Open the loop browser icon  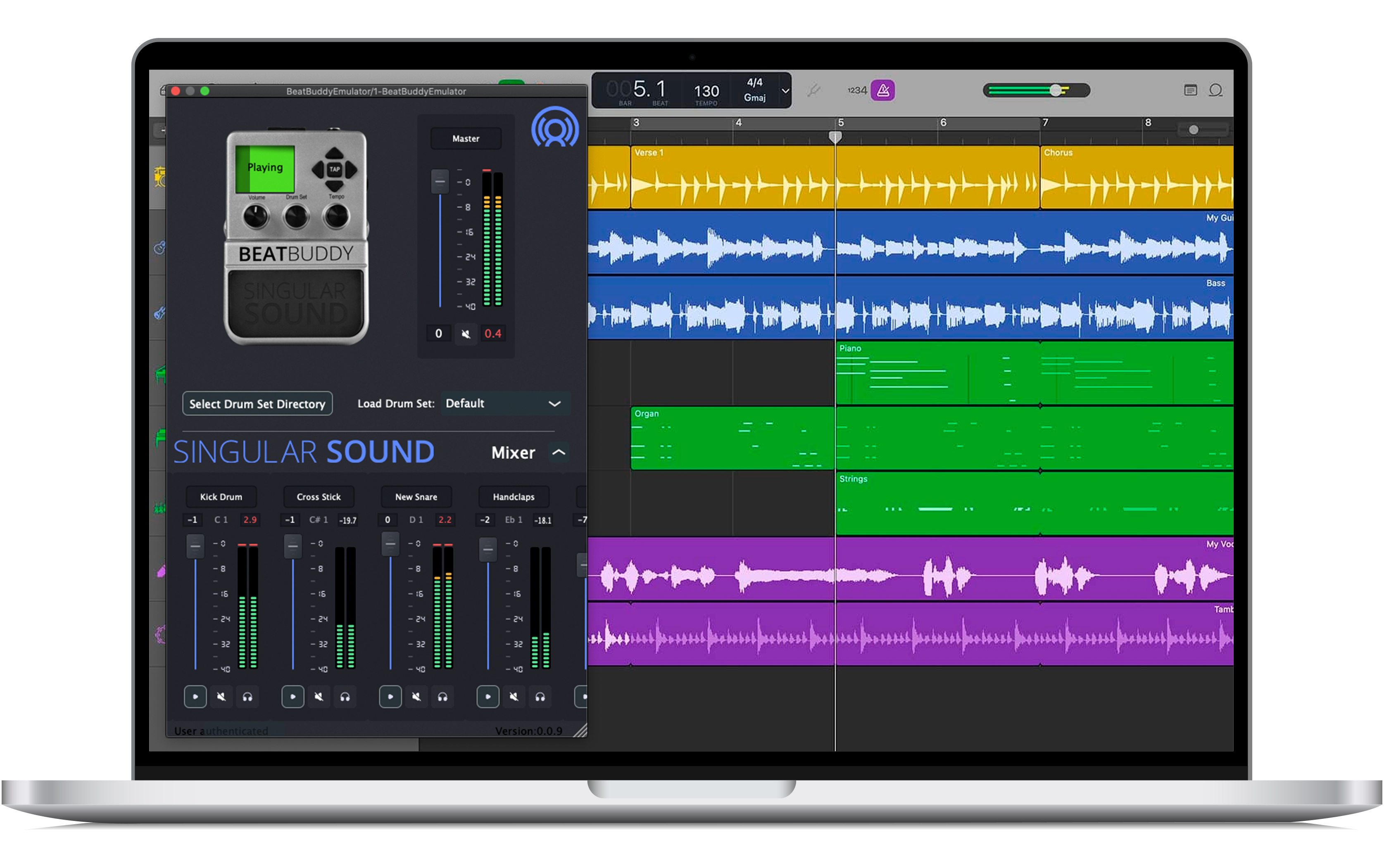coord(1215,90)
